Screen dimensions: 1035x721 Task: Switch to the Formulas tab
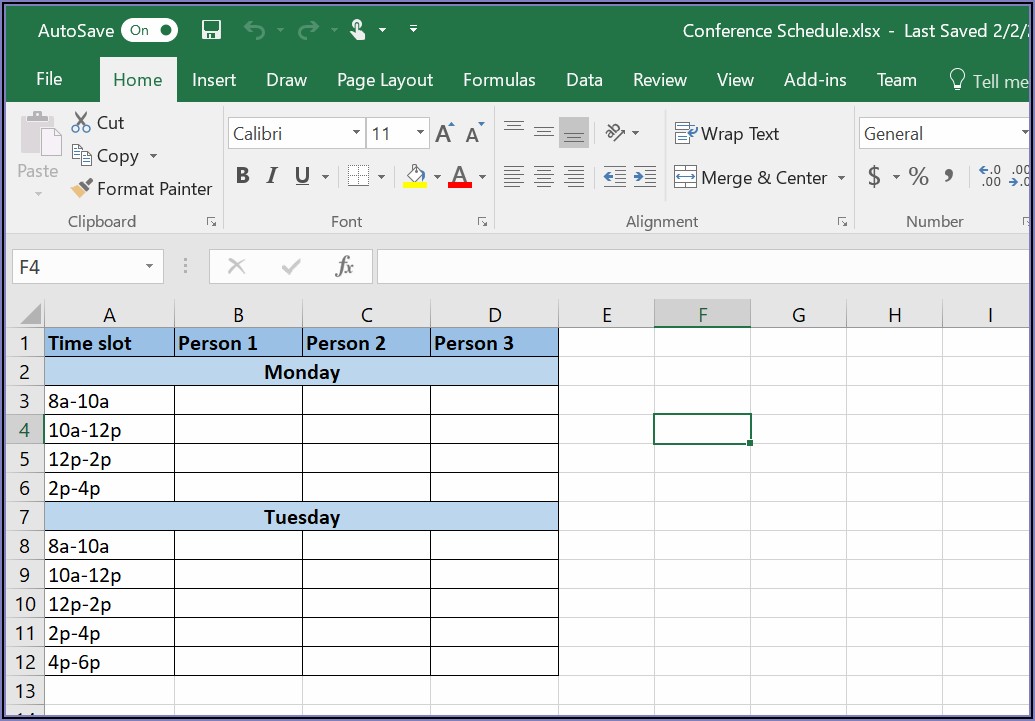(x=499, y=80)
